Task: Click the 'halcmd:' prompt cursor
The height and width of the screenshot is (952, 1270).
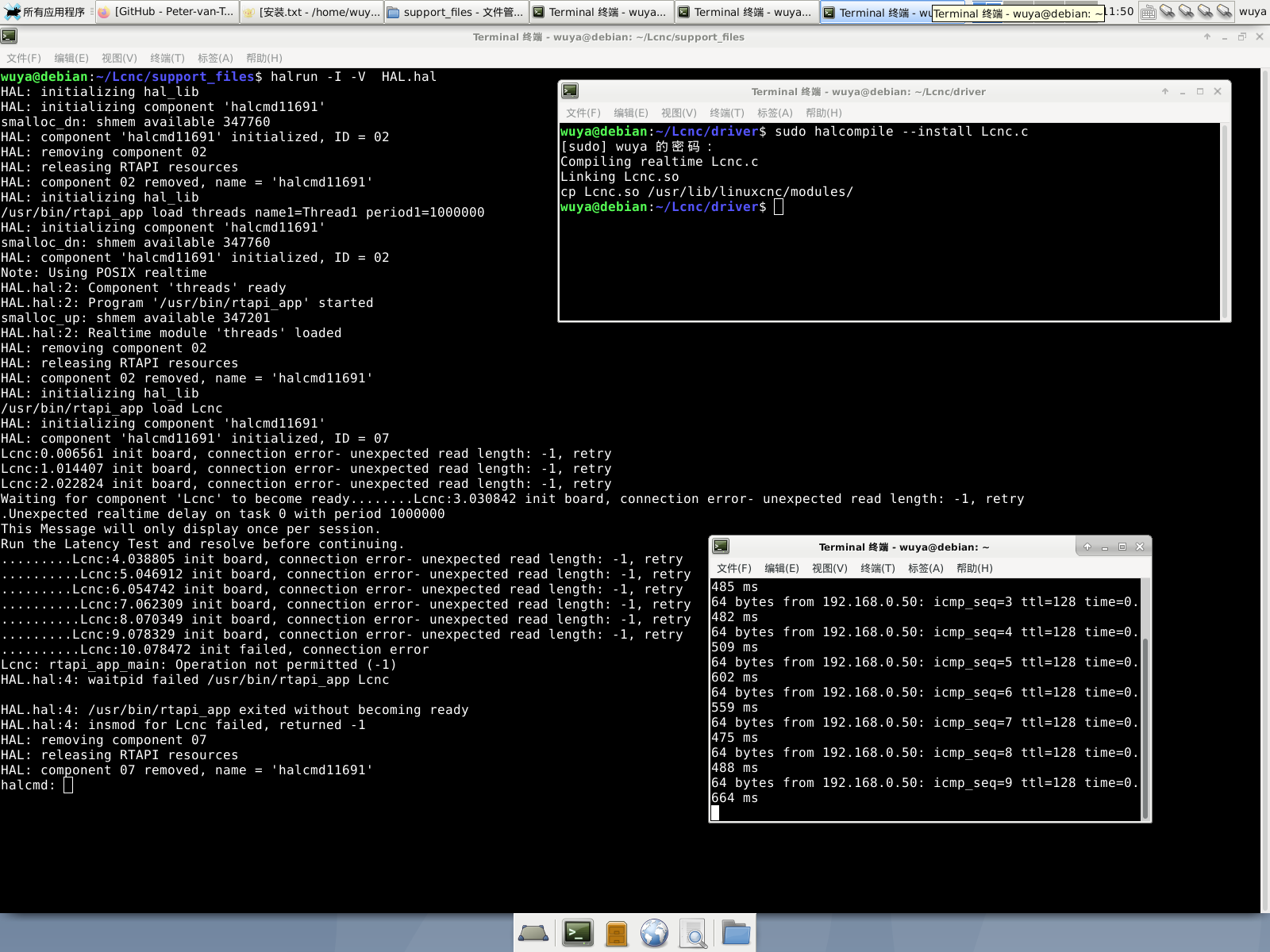Action: [x=68, y=785]
